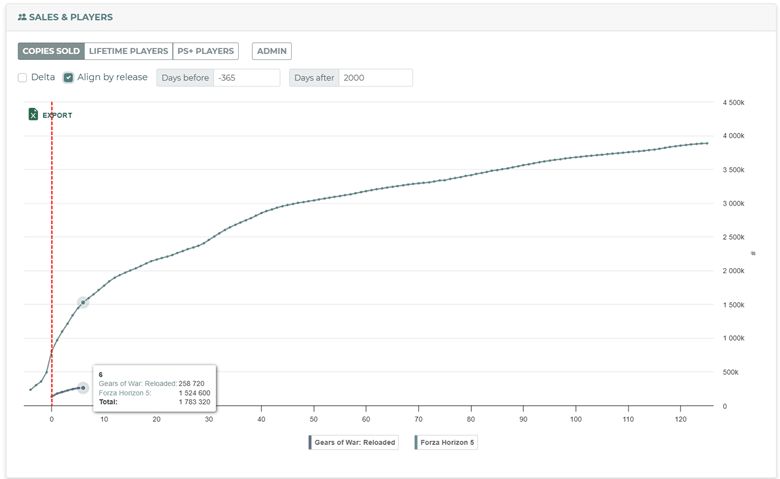The width and height of the screenshot is (780, 479).
Task: Enable the Delta checkbox
Action: (22, 78)
